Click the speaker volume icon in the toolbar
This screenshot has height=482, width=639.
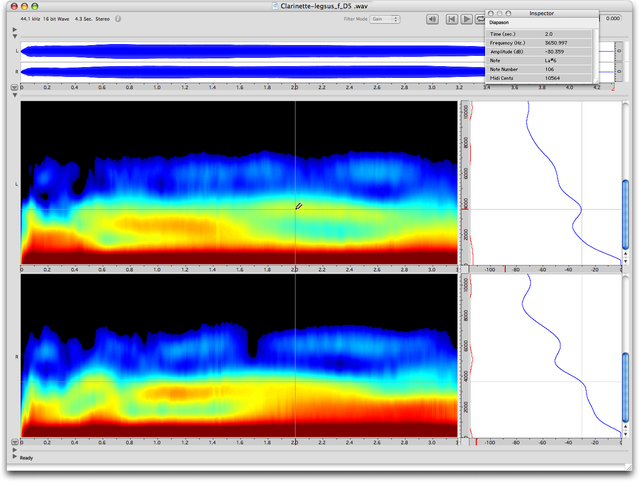431,18
